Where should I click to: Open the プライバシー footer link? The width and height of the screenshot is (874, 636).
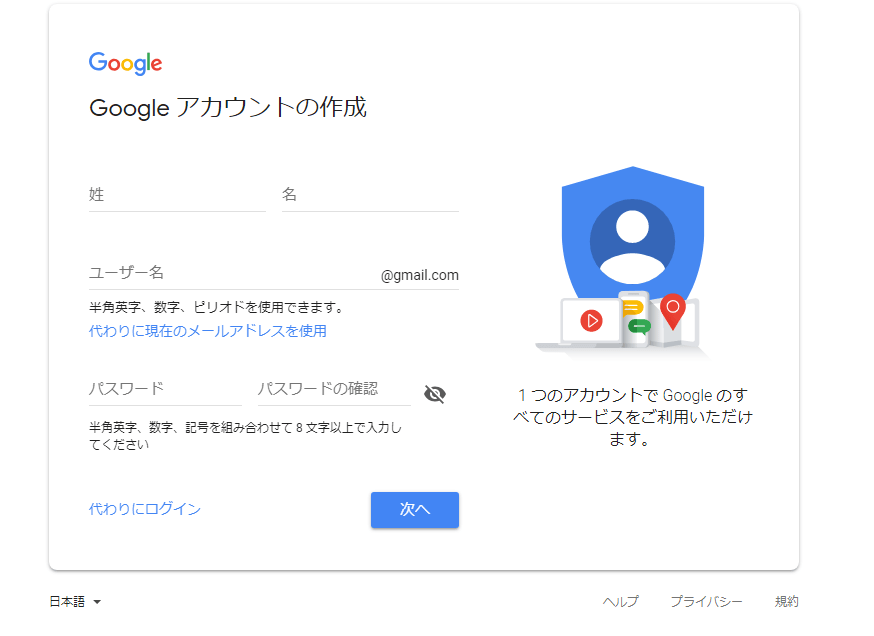(x=706, y=601)
